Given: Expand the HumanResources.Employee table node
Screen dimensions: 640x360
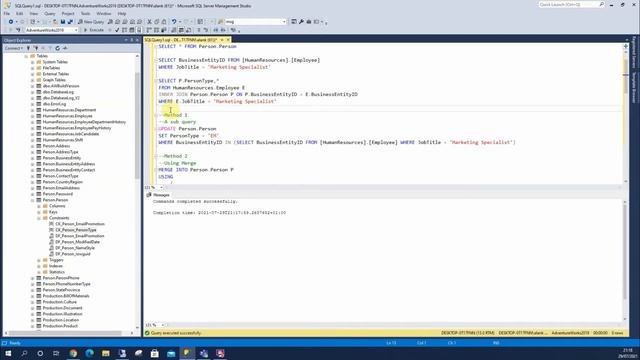Looking at the screenshot, I should click(x=33, y=116).
